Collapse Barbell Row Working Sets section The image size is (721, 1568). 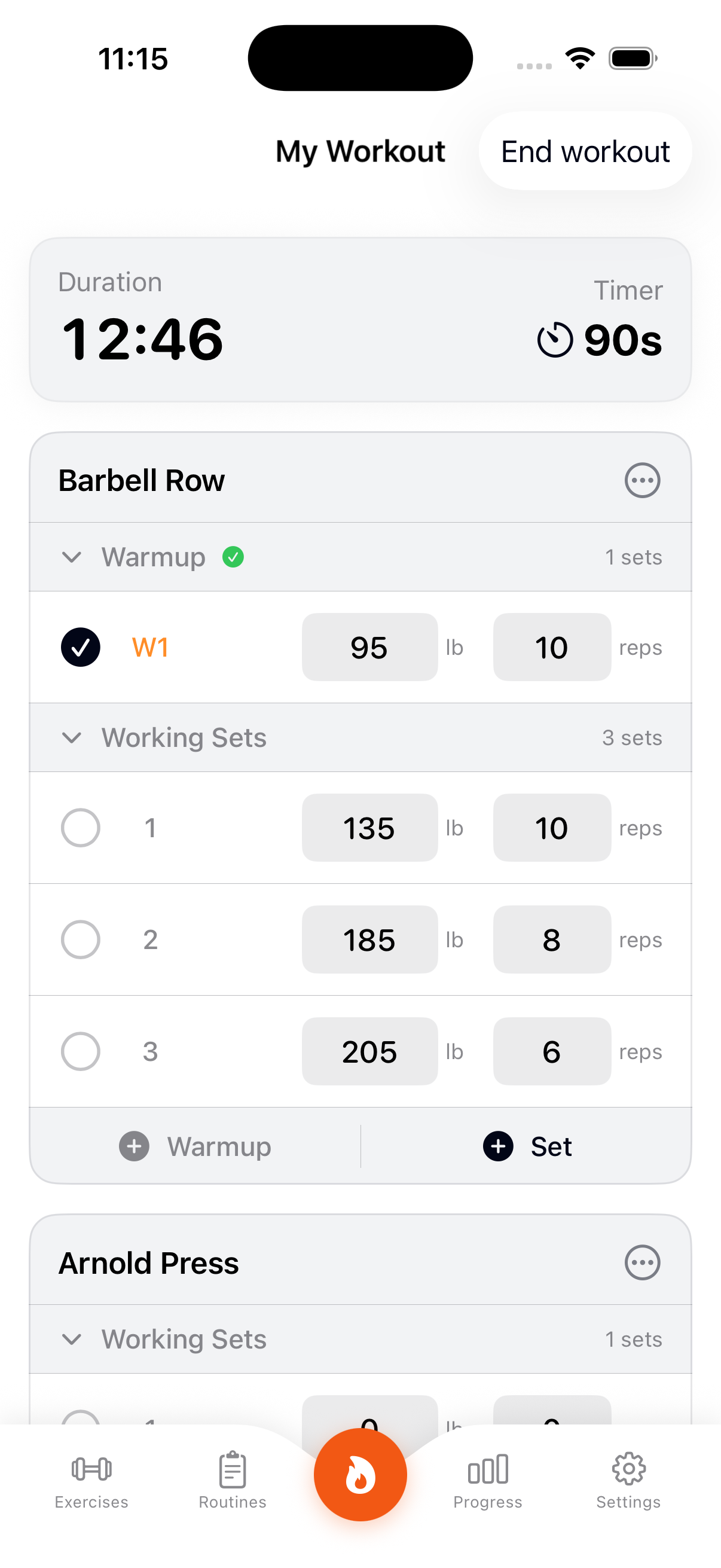point(72,738)
